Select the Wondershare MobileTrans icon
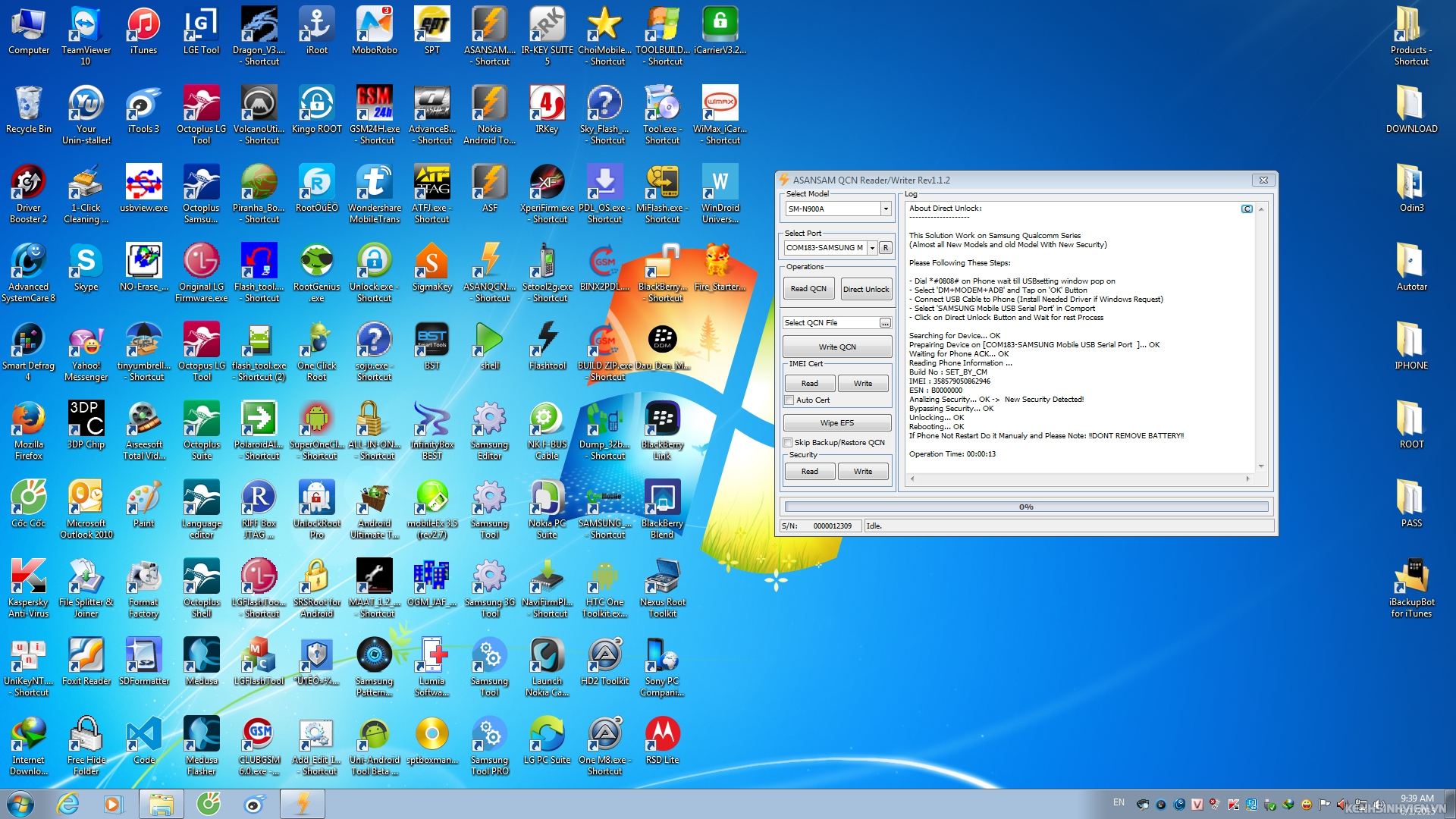This screenshot has width=1456, height=819. coord(375,193)
